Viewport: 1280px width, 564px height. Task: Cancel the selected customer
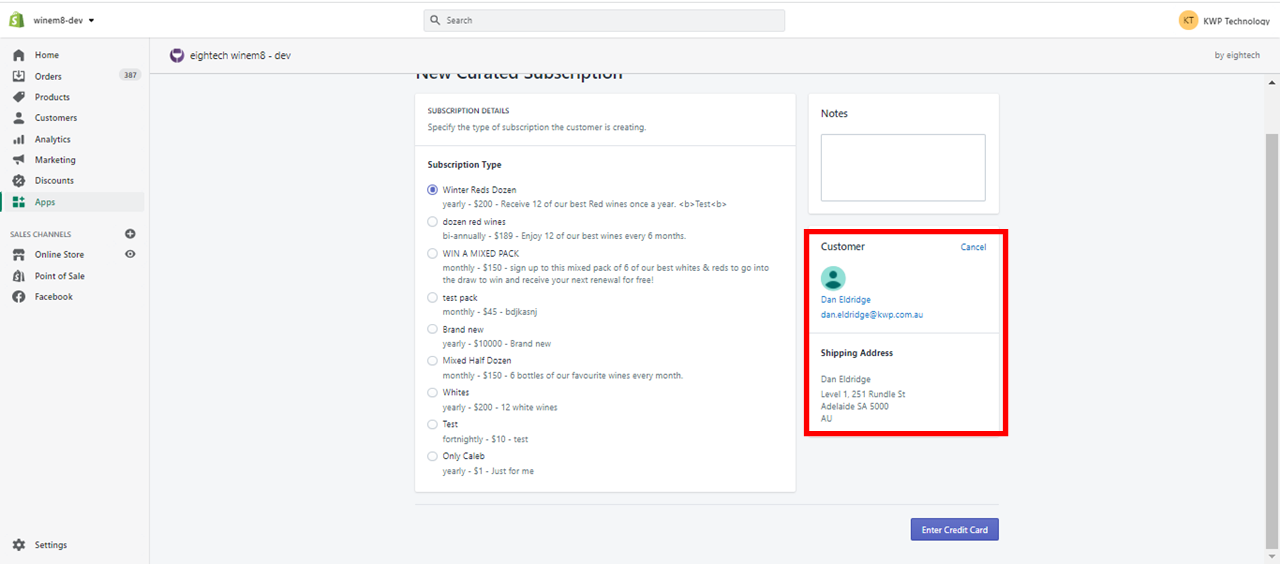coord(973,247)
